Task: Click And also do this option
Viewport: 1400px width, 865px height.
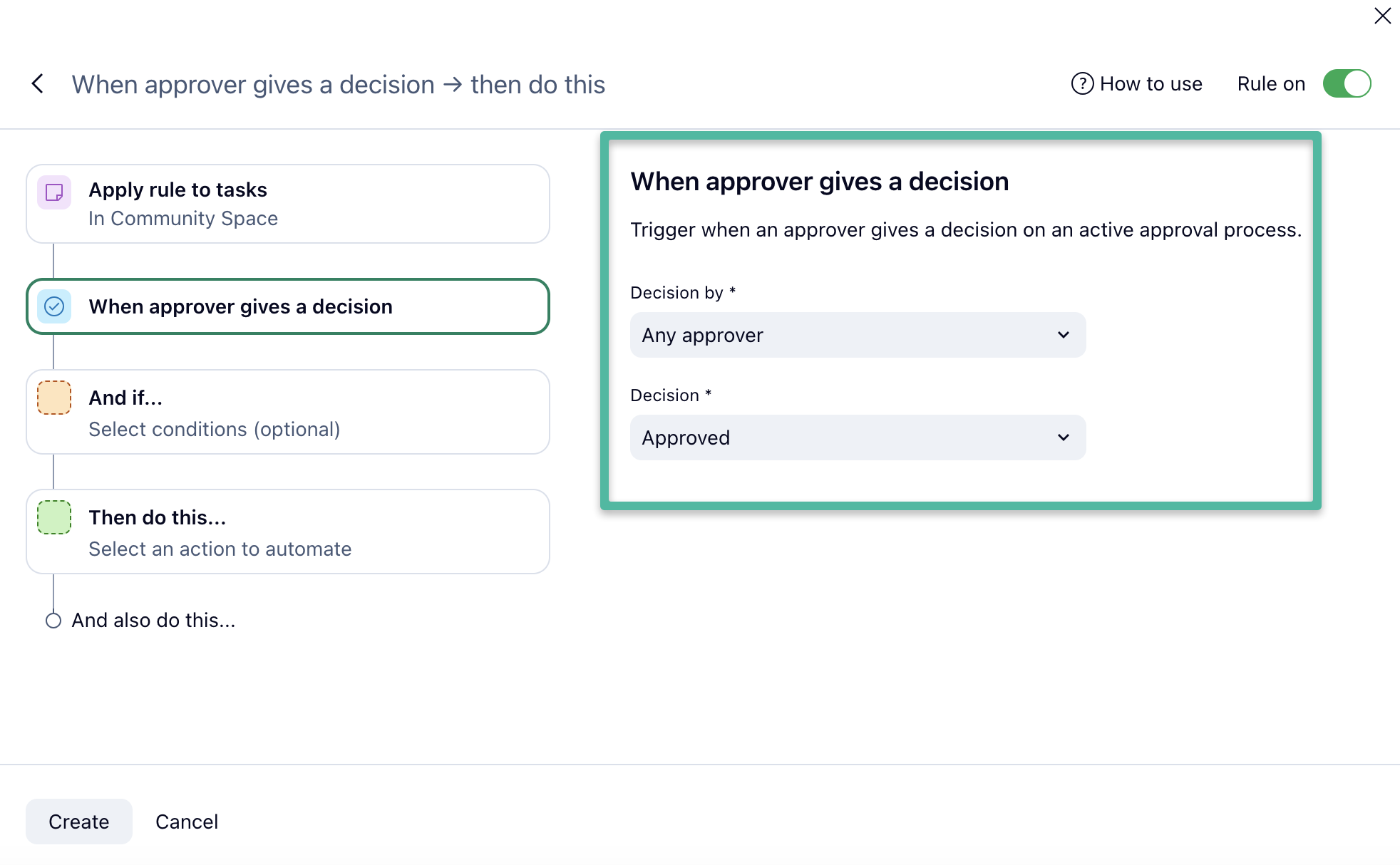Action: 153,621
